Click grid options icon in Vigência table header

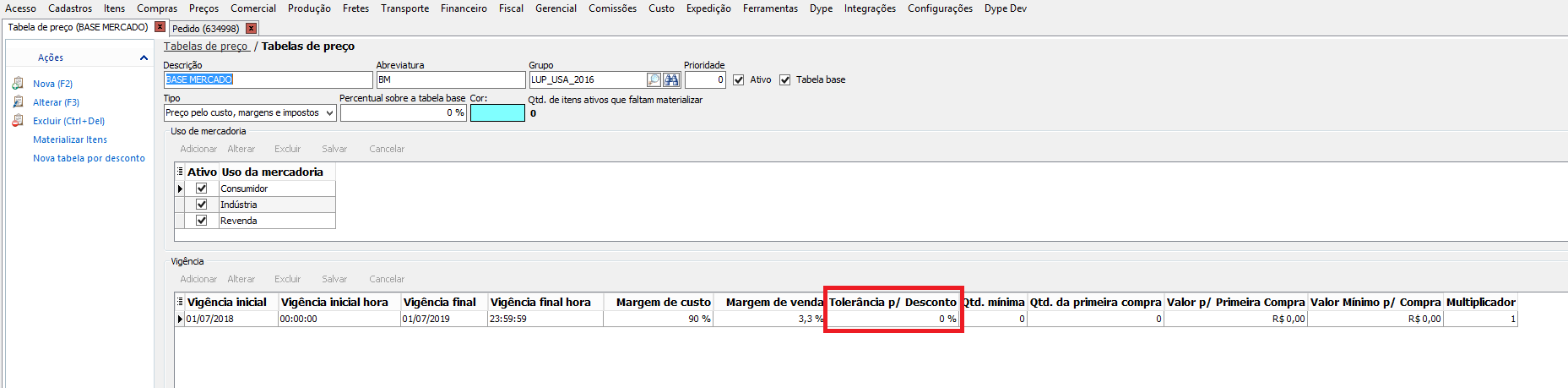click(180, 302)
